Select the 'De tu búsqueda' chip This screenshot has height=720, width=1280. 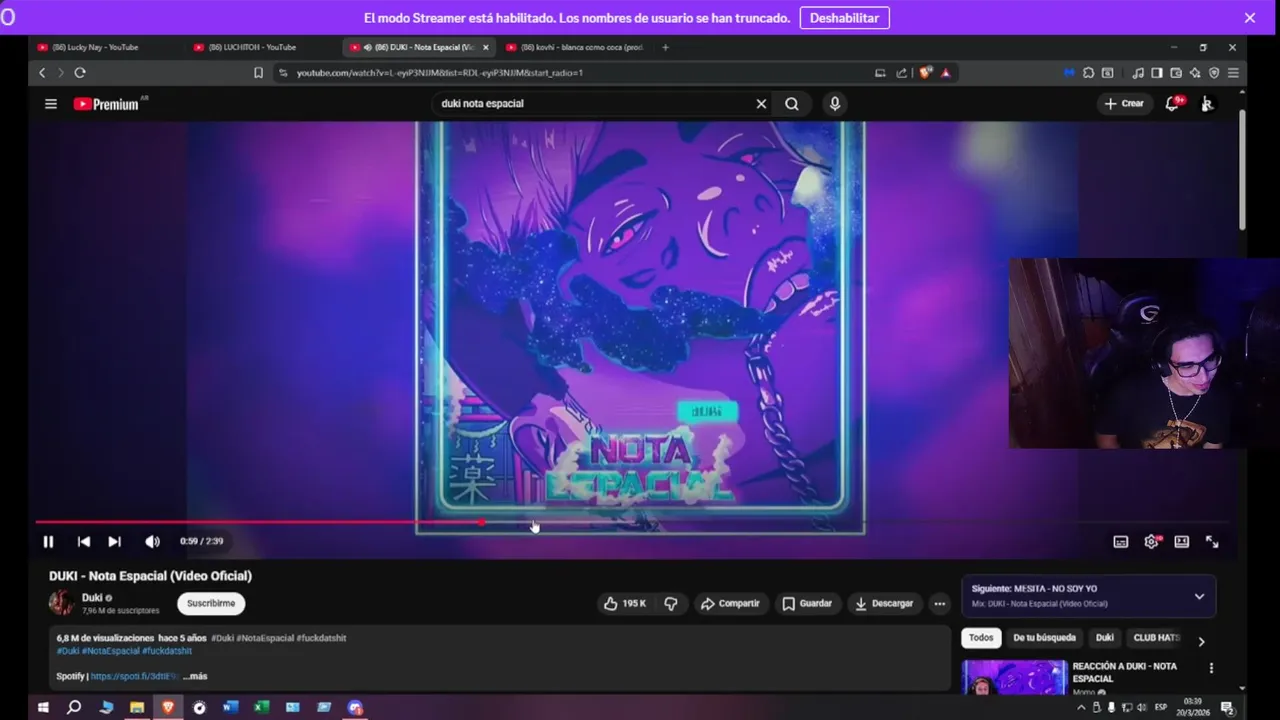[1044, 638]
